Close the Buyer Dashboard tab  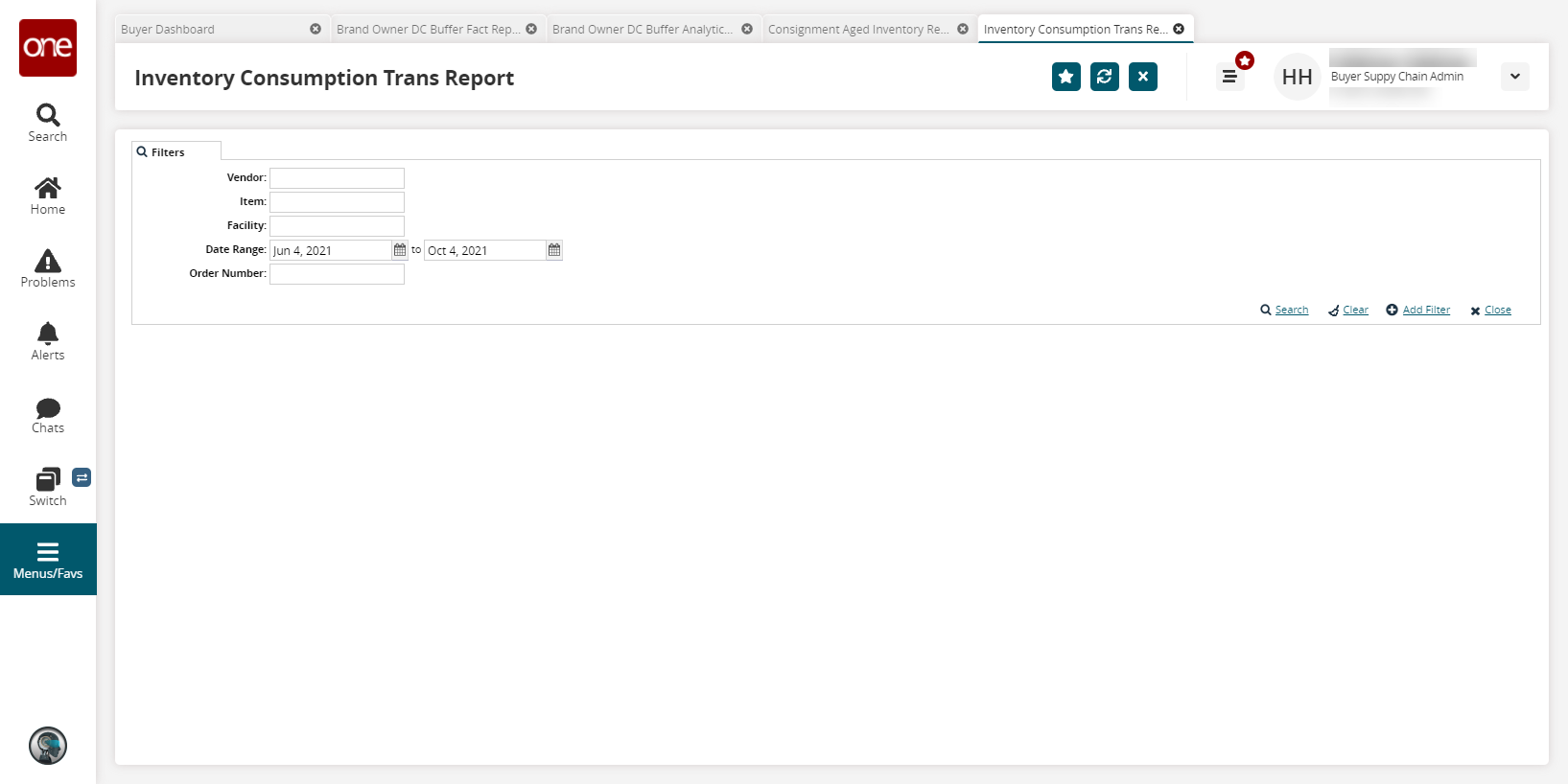(x=316, y=29)
